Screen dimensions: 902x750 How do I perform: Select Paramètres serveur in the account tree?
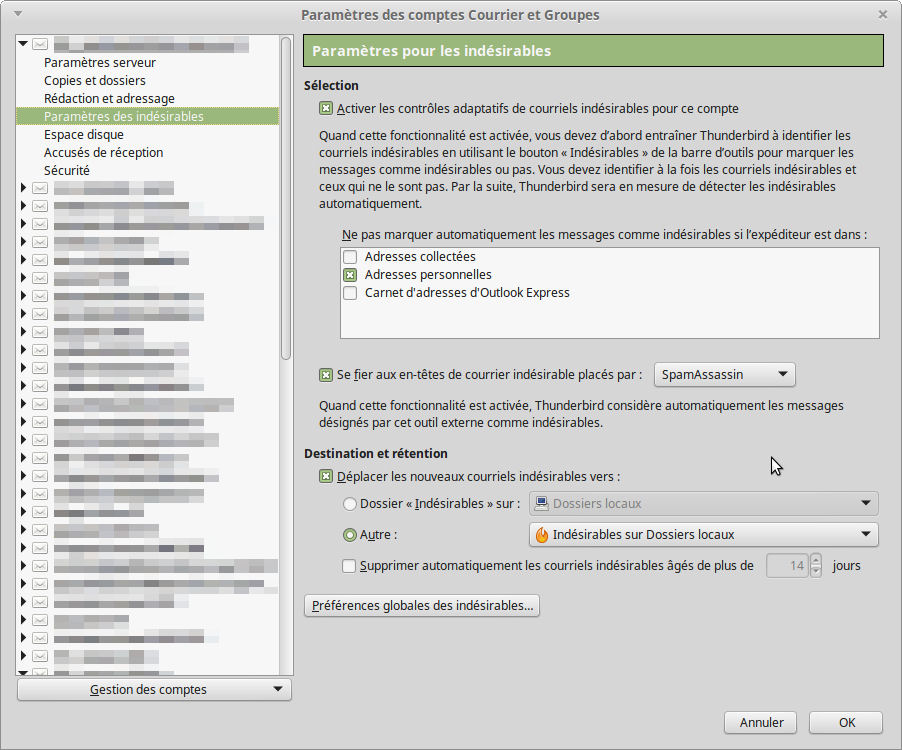100,63
